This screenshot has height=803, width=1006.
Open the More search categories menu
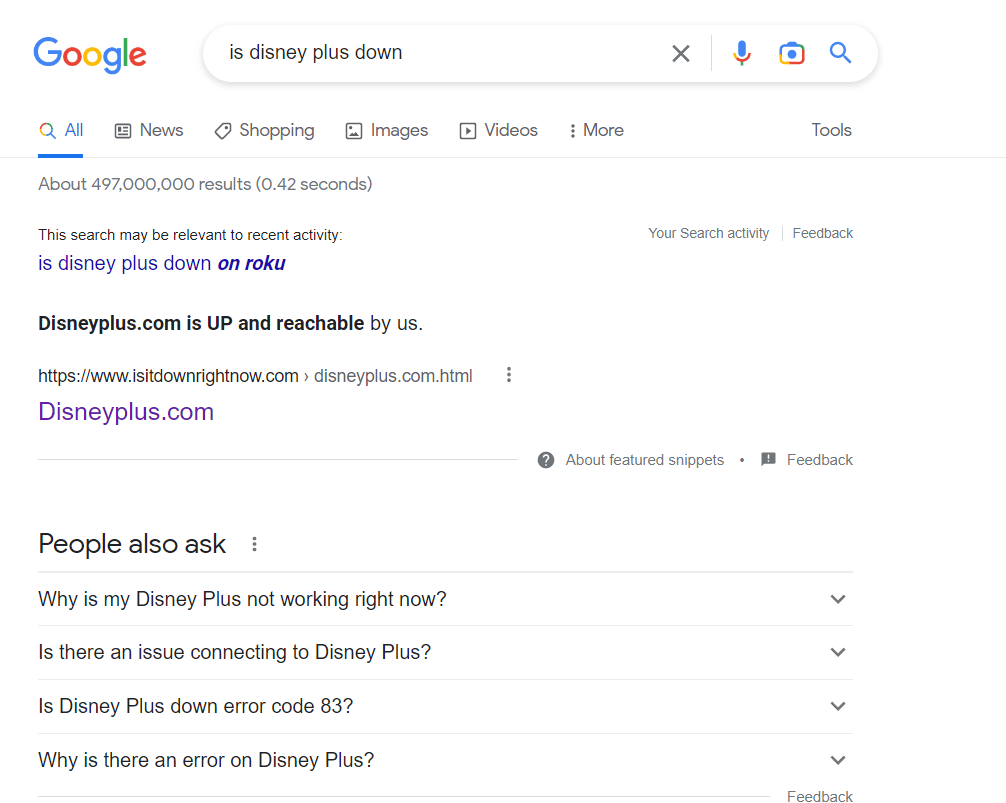pos(596,130)
